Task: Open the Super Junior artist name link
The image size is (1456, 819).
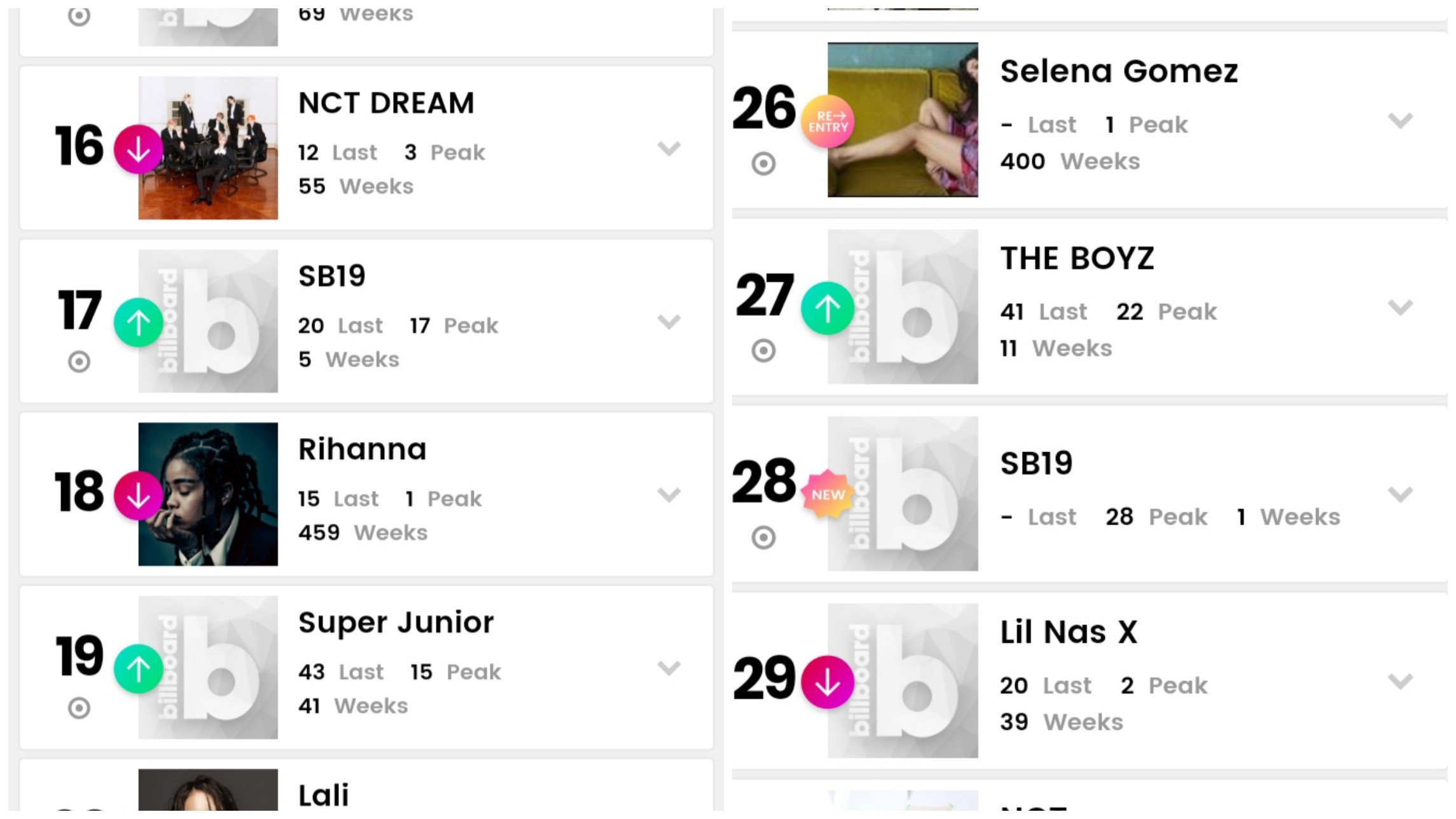Action: (x=396, y=623)
